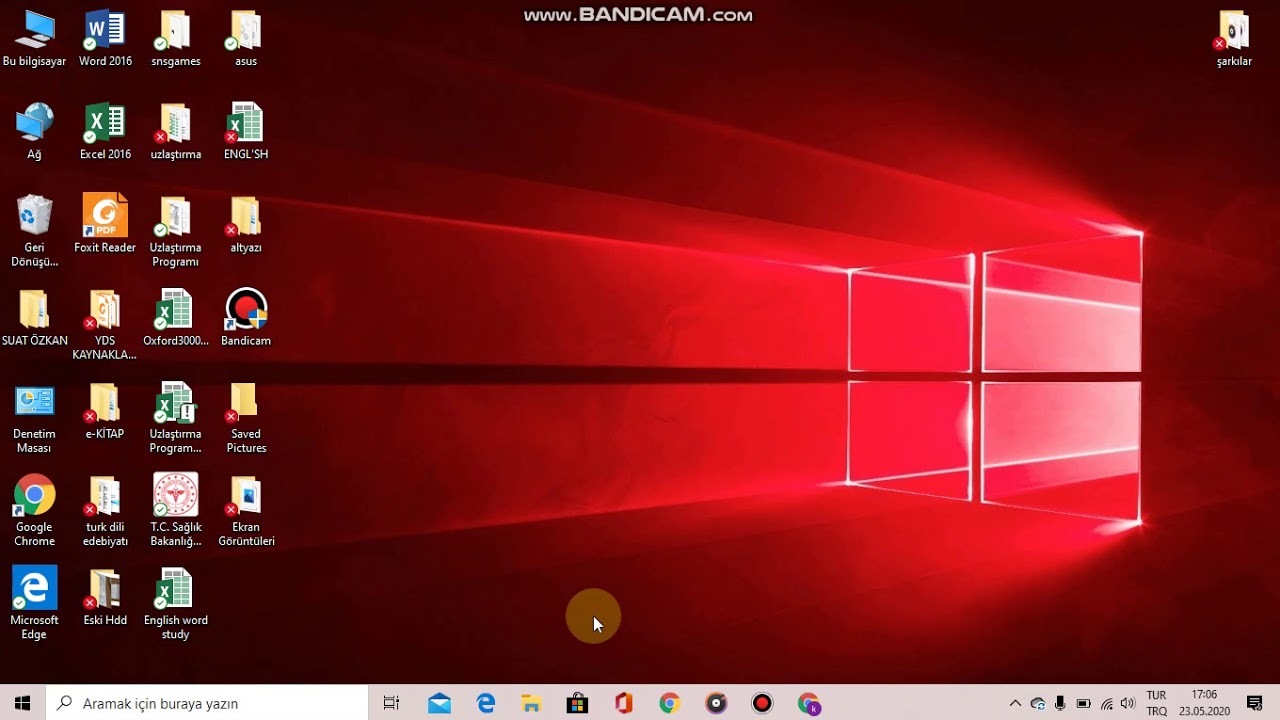1280x720 pixels.
Task: Select the Ekran Görüntüleri folder
Action: tap(246, 511)
